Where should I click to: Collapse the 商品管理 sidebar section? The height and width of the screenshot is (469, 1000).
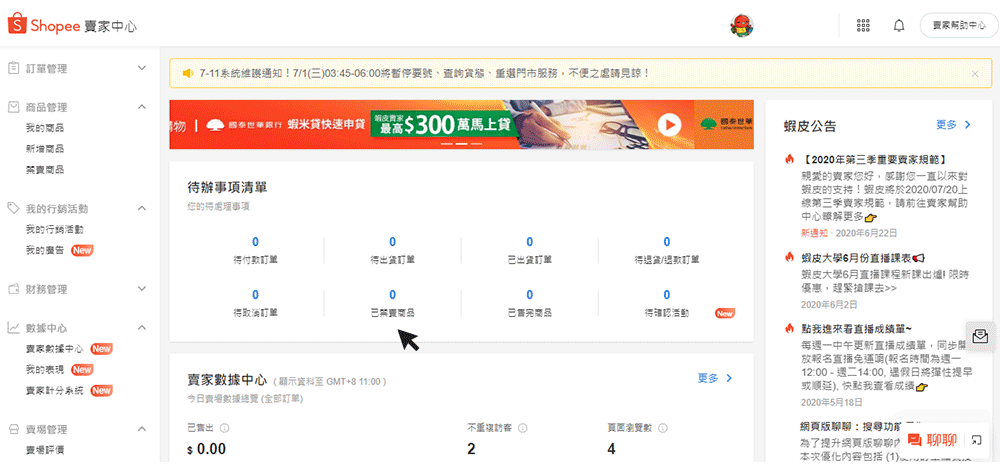(x=142, y=106)
